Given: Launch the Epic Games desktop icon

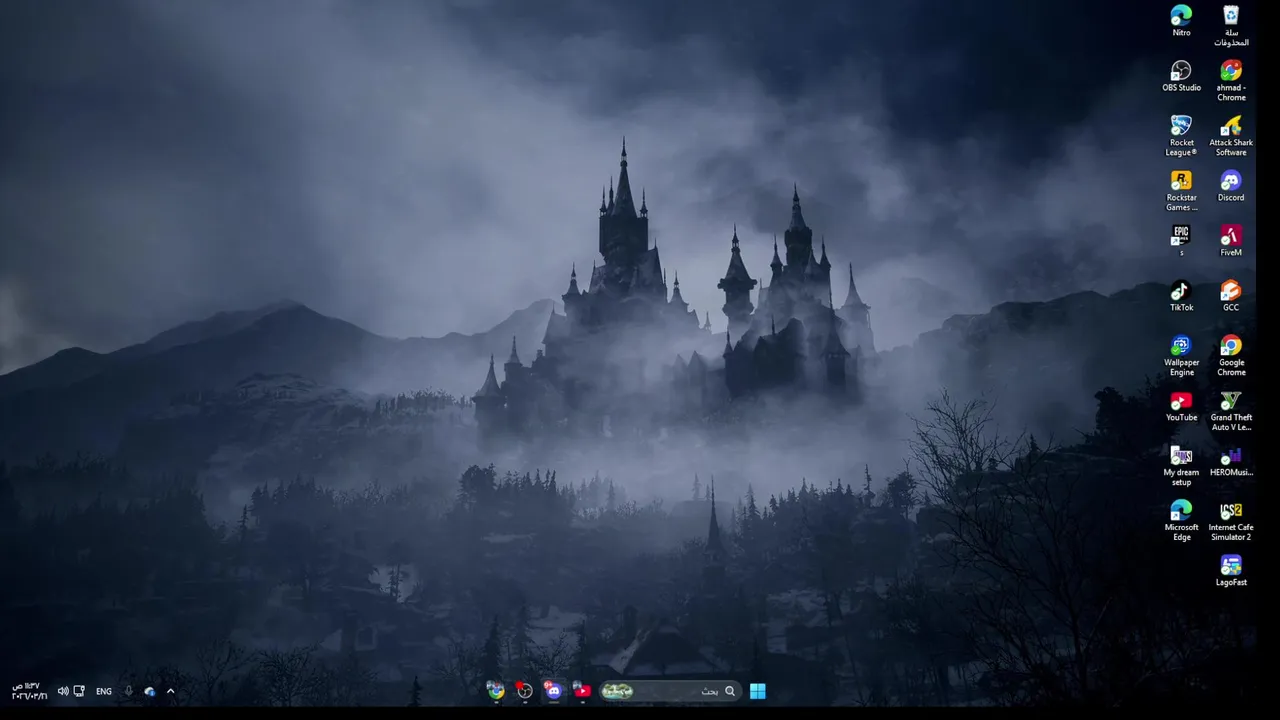Looking at the screenshot, I should click(1181, 240).
